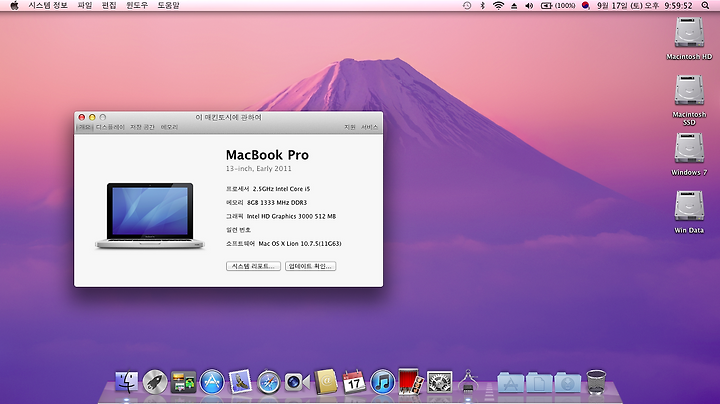Open Documents folder stack in dock
Viewport: 720px width, 404px height.
pyautogui.click(x=539, y=382)
